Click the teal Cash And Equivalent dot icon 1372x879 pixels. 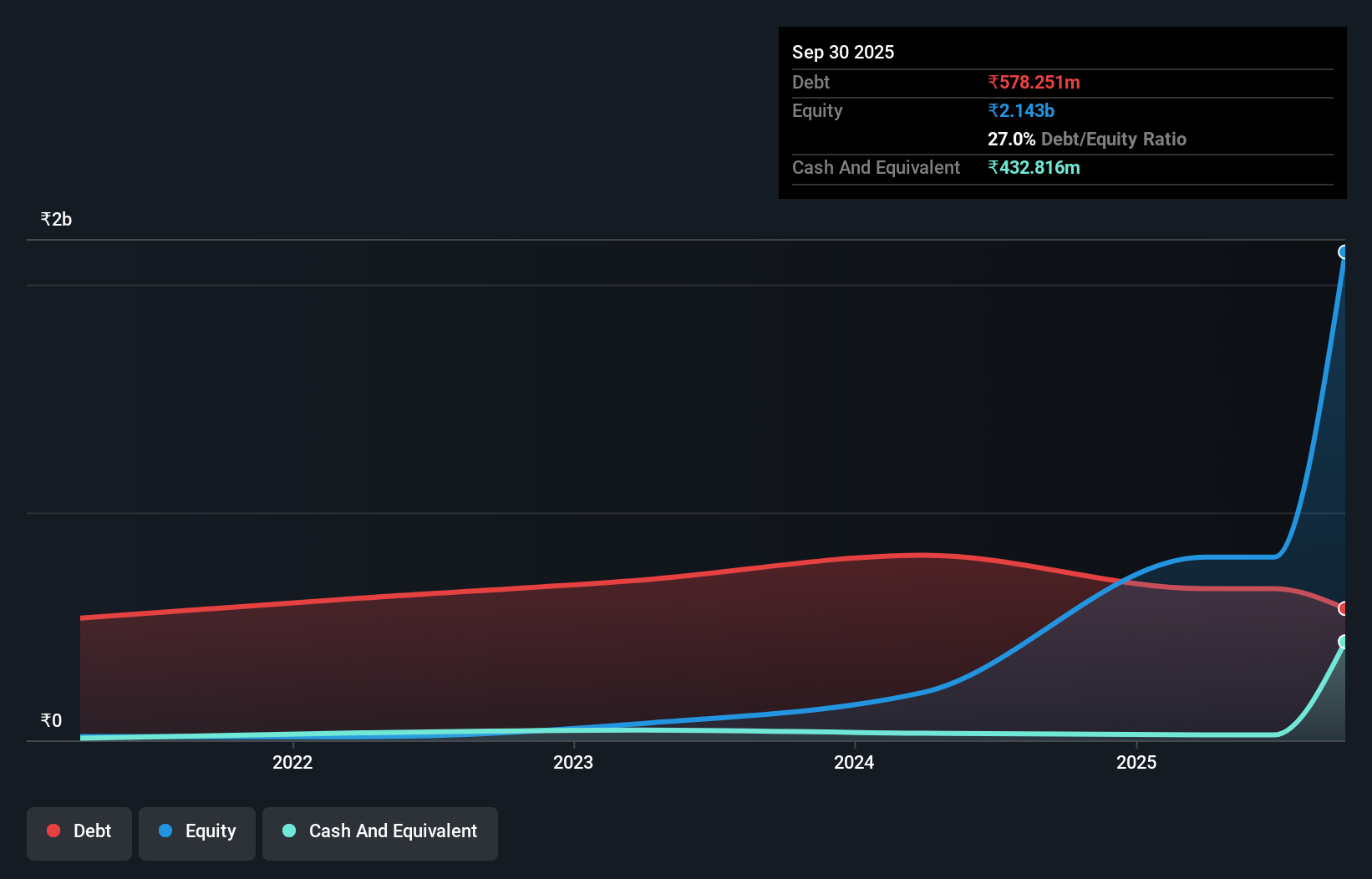tap(288, 831)
